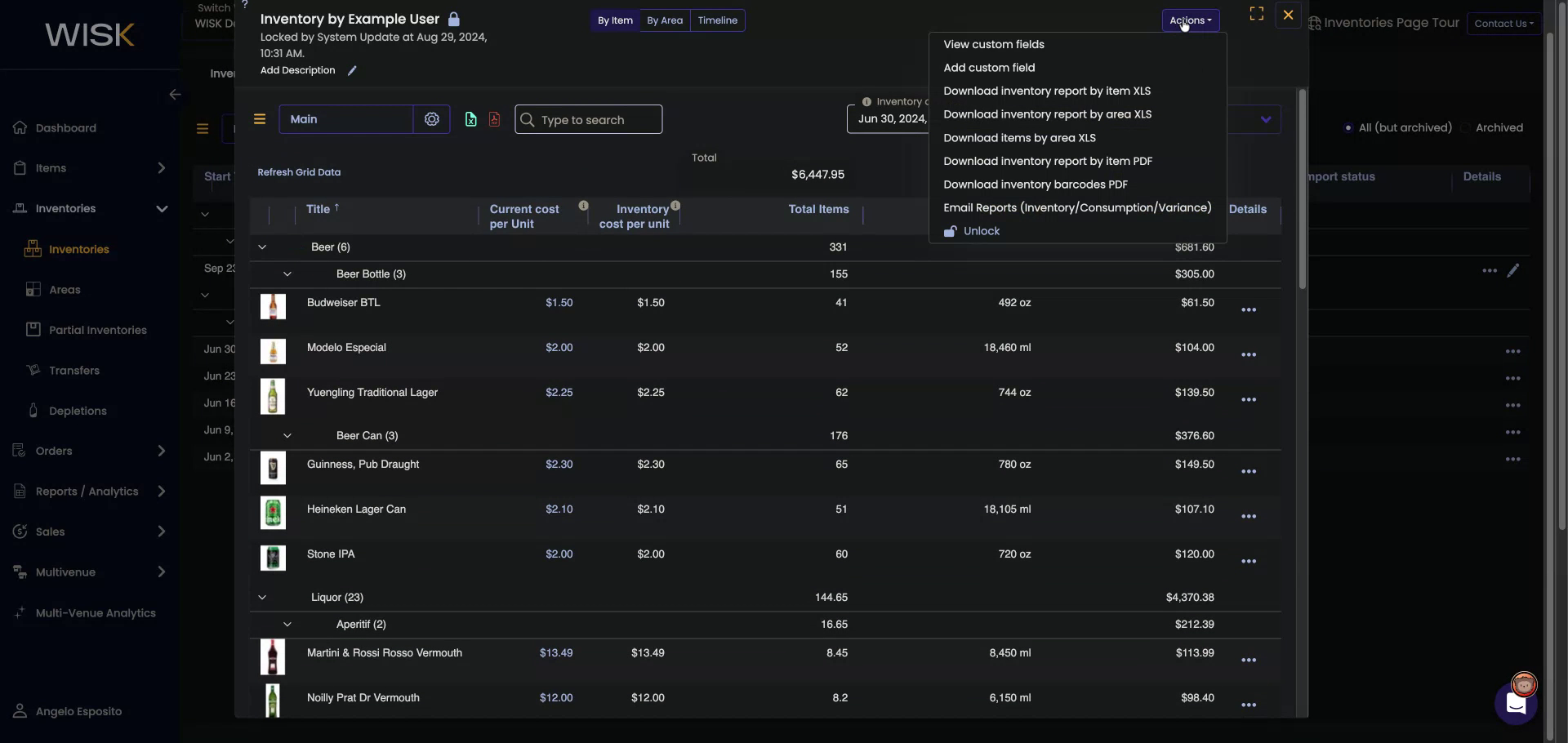Open the Dashboard sidebar item
Screen dimensions: 1568x743
[x=65, y=128]
